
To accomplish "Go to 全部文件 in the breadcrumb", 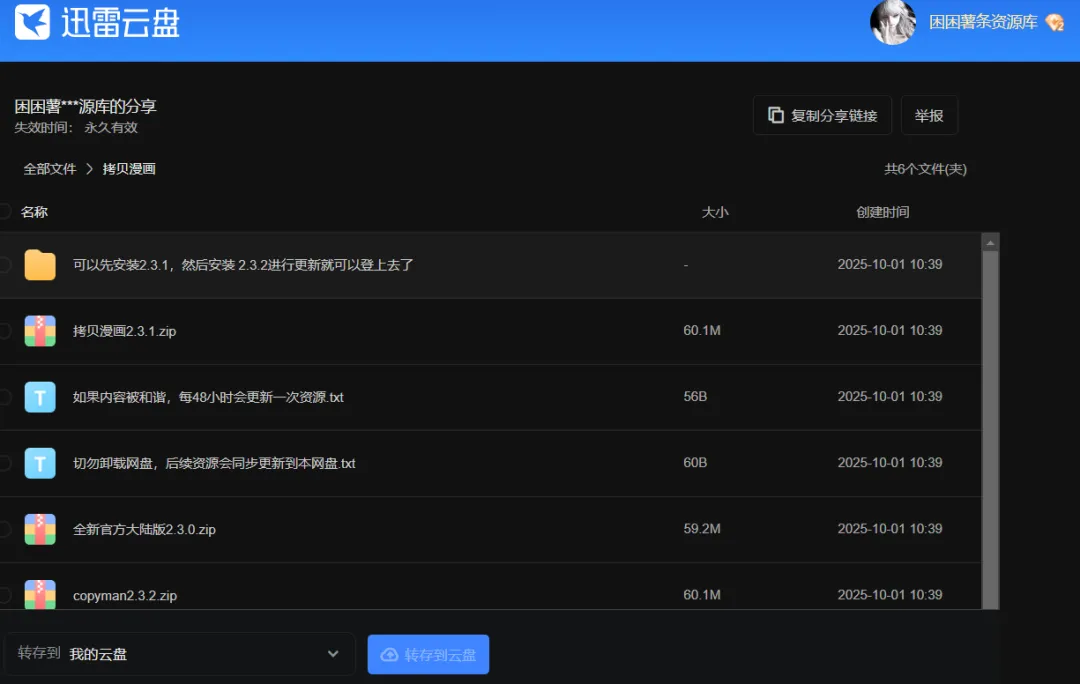I will [50, 169].
